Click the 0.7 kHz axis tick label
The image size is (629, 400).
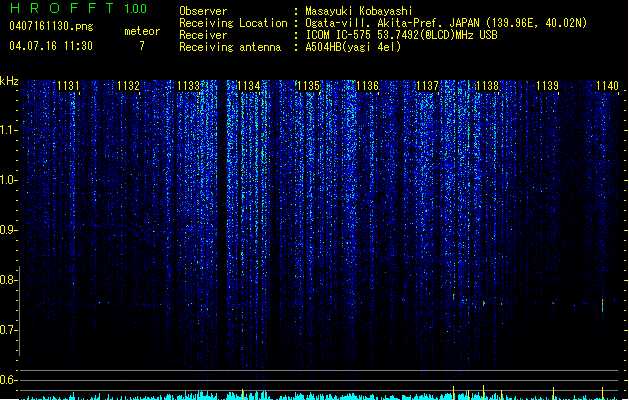[x=9, y=330]
